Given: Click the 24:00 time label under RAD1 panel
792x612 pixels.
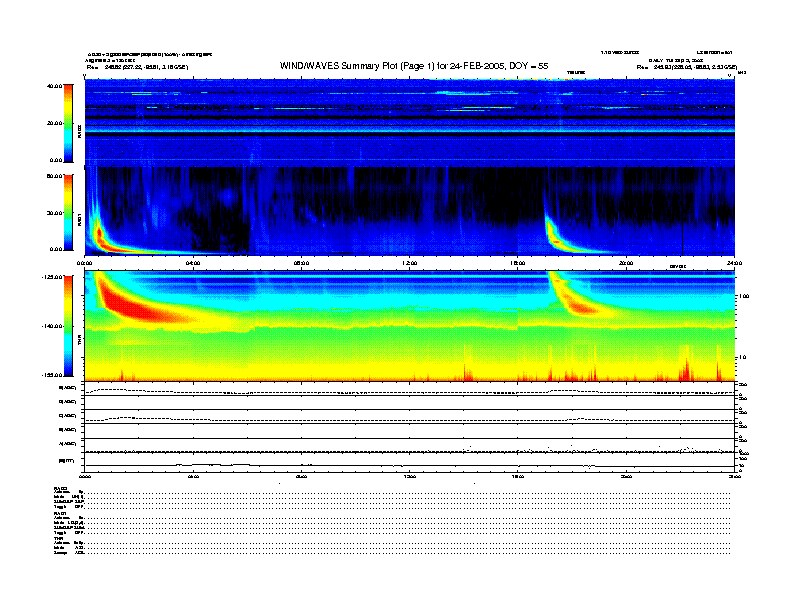Looking at the screenshot, I should (x=734, y=263).
